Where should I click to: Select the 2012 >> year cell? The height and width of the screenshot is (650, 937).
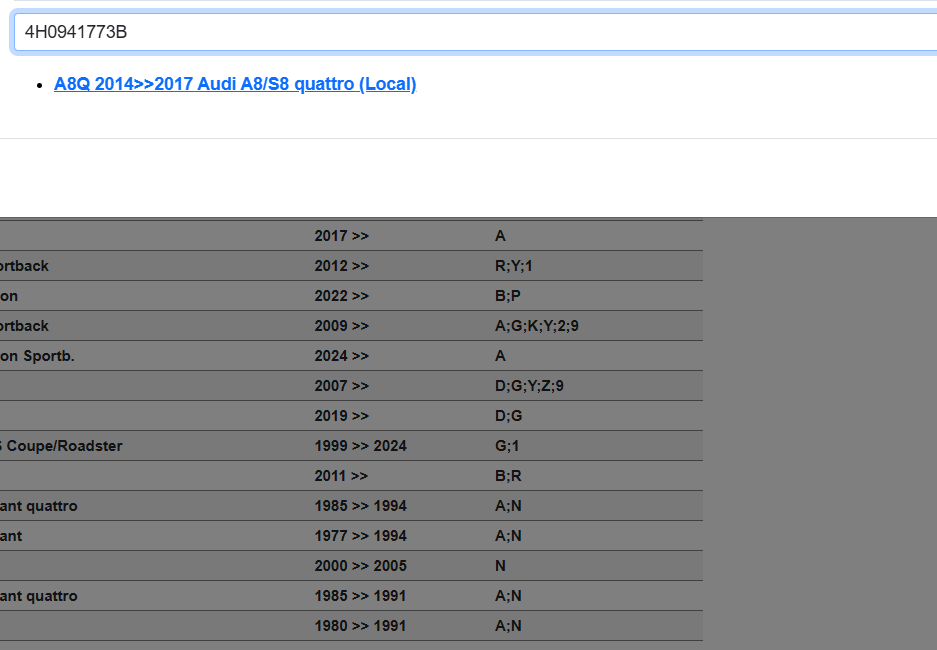[342, 266]
